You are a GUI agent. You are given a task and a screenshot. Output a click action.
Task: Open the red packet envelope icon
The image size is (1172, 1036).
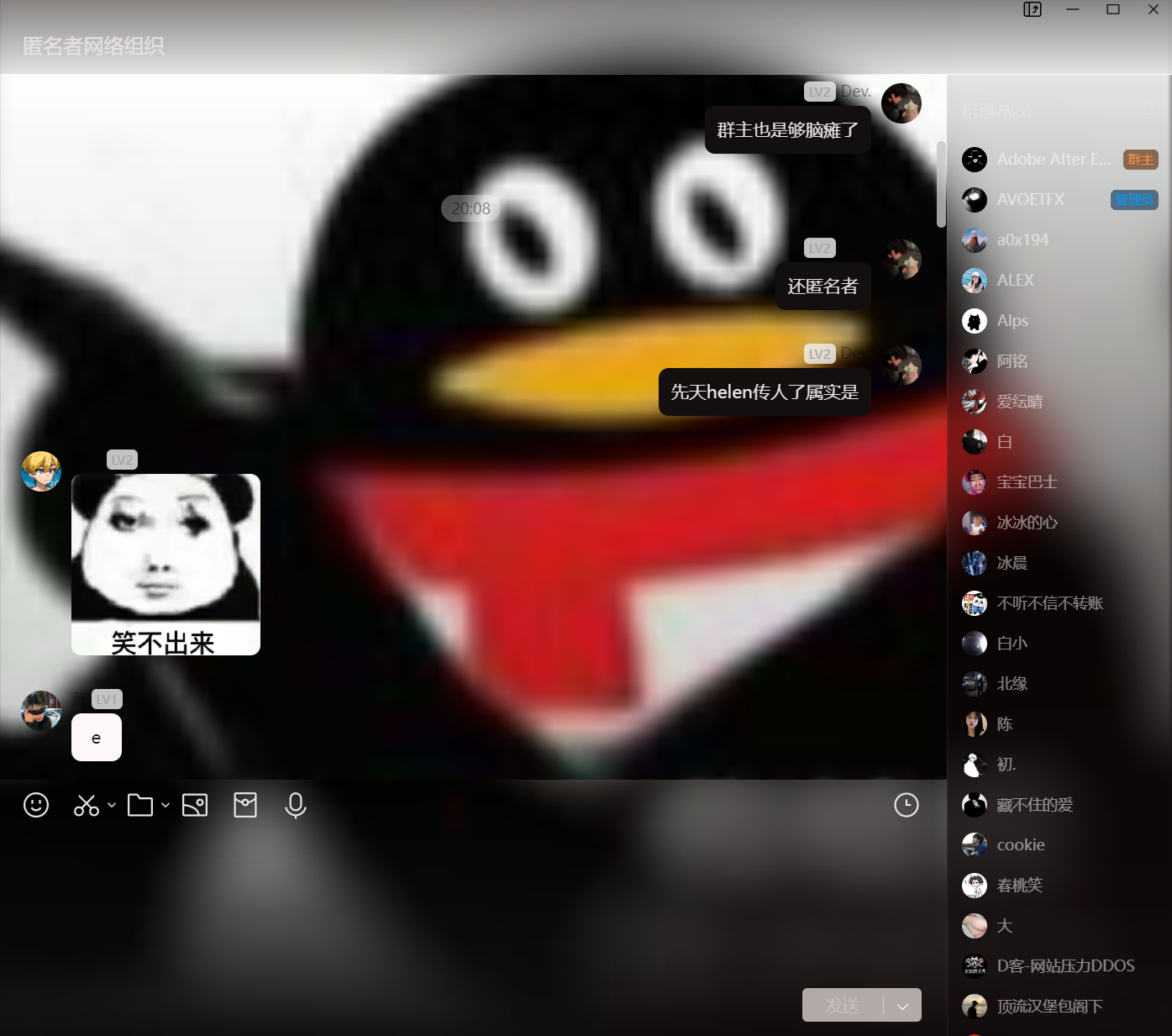pyautogui.click(x=245, y=805)
